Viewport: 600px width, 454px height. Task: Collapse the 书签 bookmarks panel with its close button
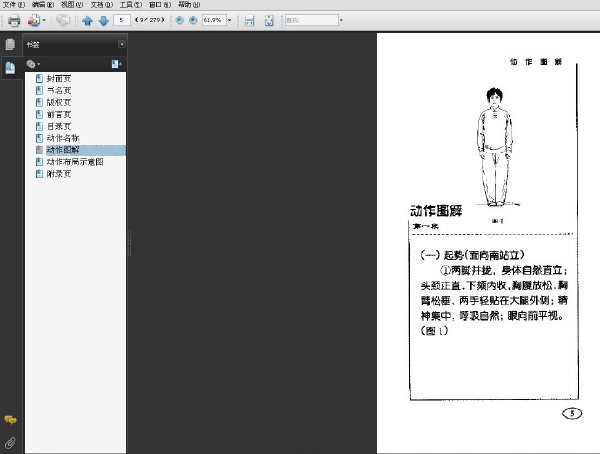(x=122, y=44)
